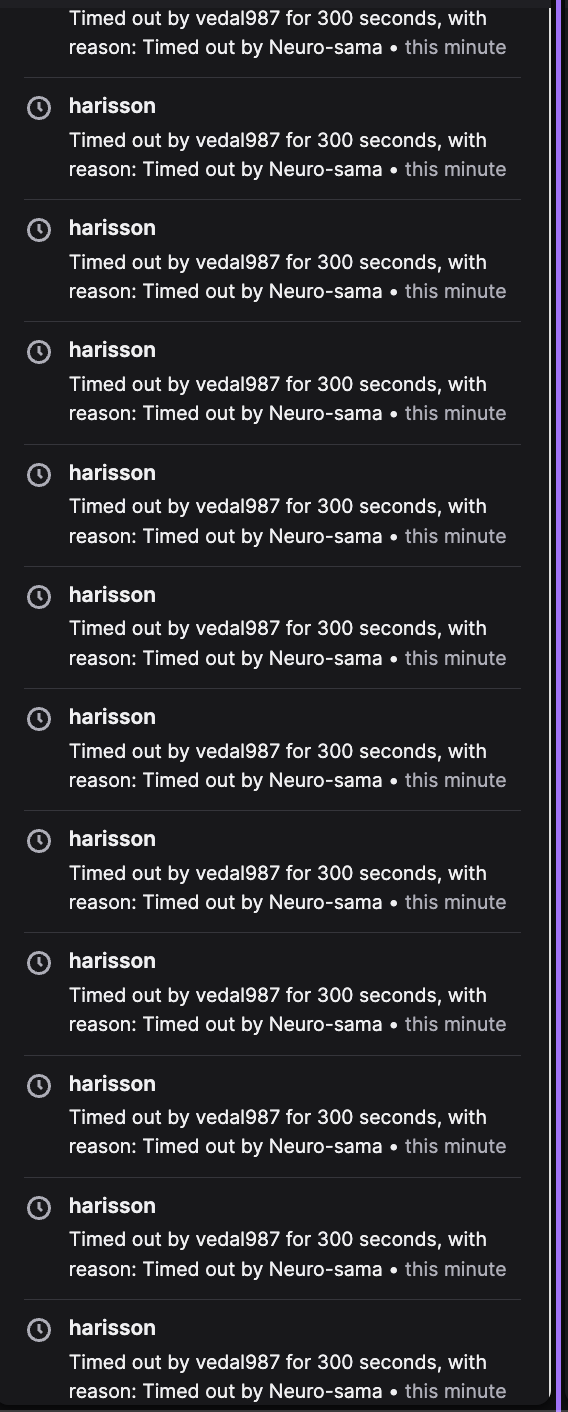Image resolution: width=568 pixels, height=1412 pixels.
Task: Click the clock icon next to the ninth harisson entry
Action: coord(38,1086)
